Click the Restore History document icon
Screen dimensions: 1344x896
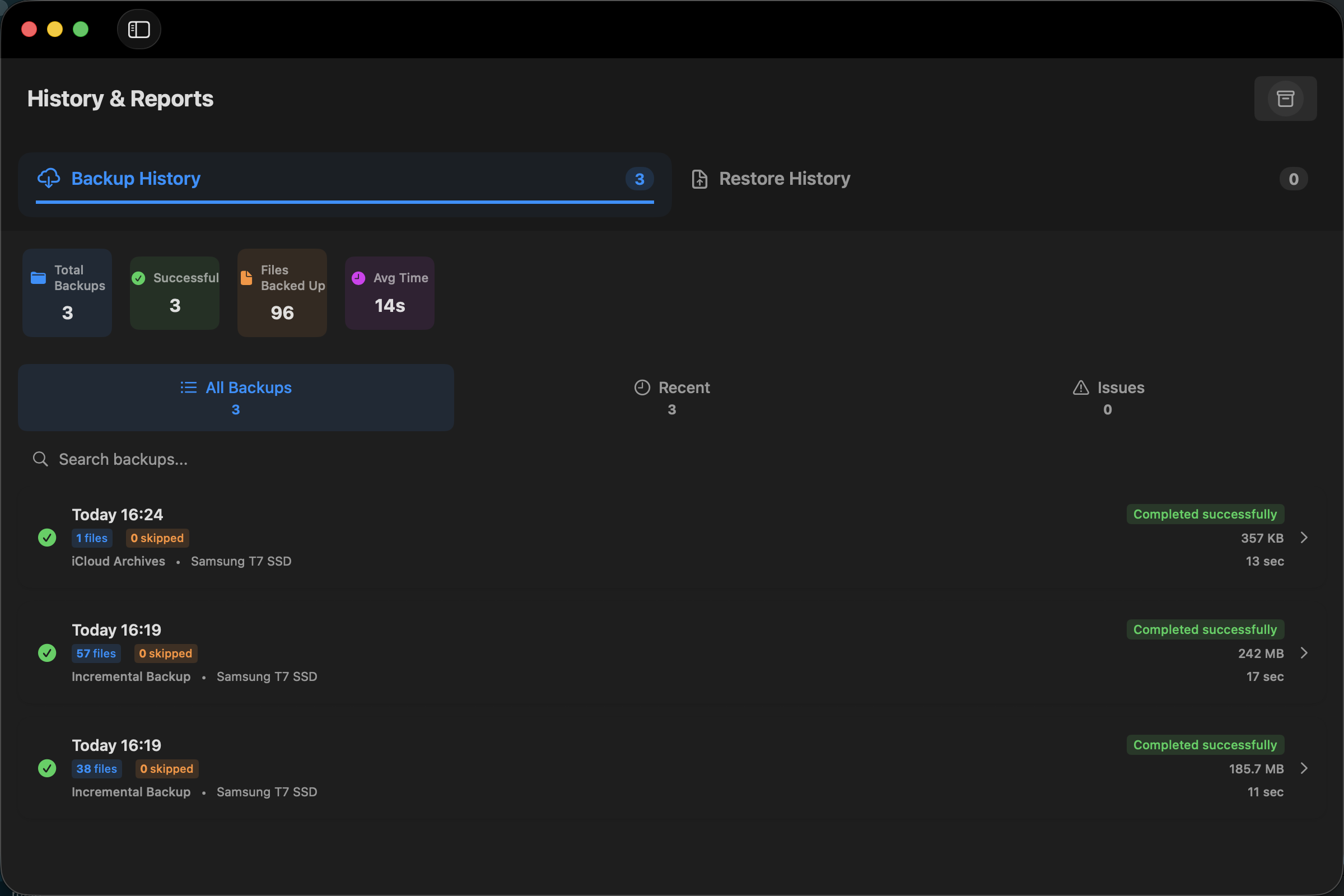pos(699,179)
